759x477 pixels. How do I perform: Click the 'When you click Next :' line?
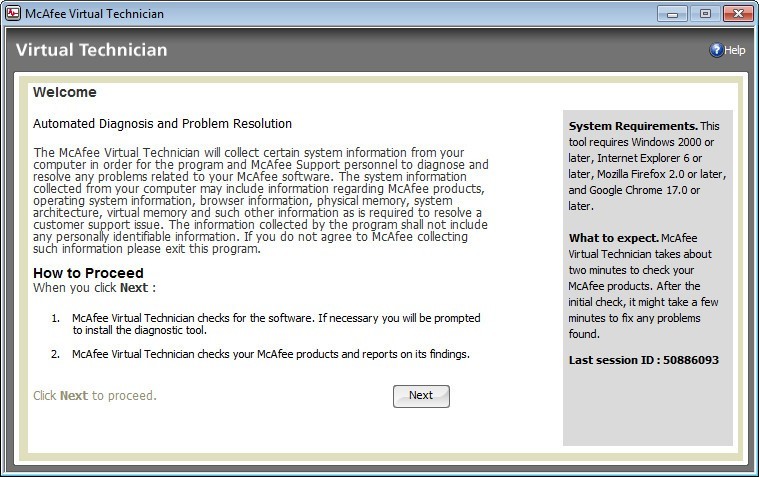pyautogui.click(x=94, y=288)
